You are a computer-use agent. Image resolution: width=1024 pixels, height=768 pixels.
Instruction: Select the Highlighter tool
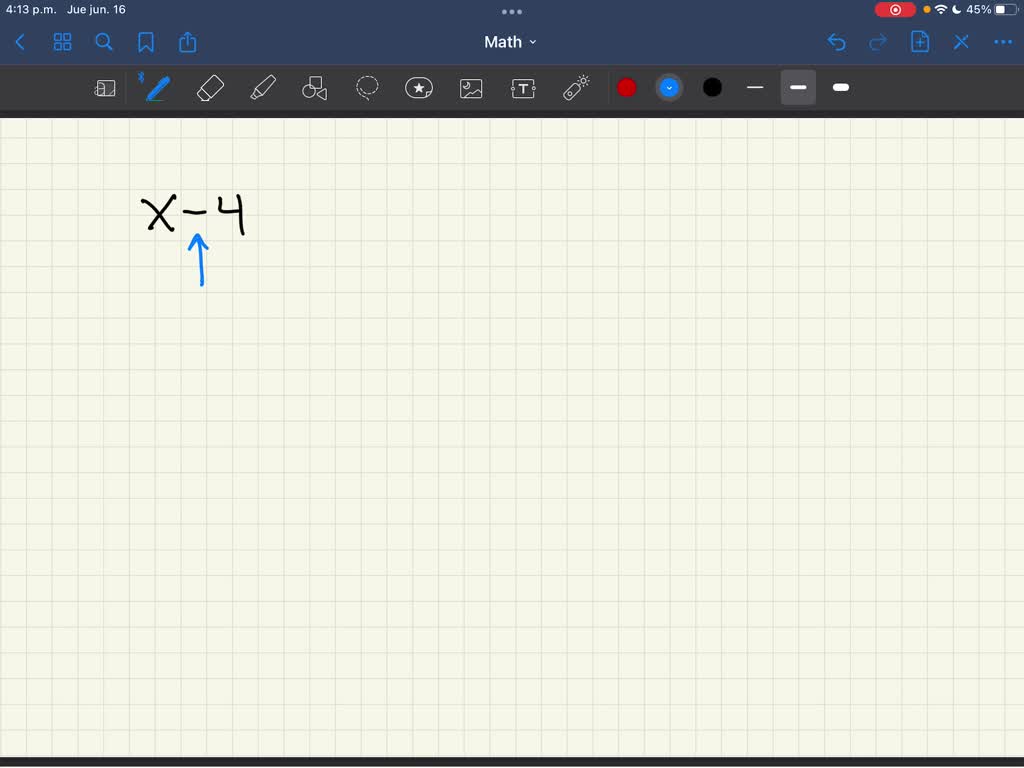263,88
